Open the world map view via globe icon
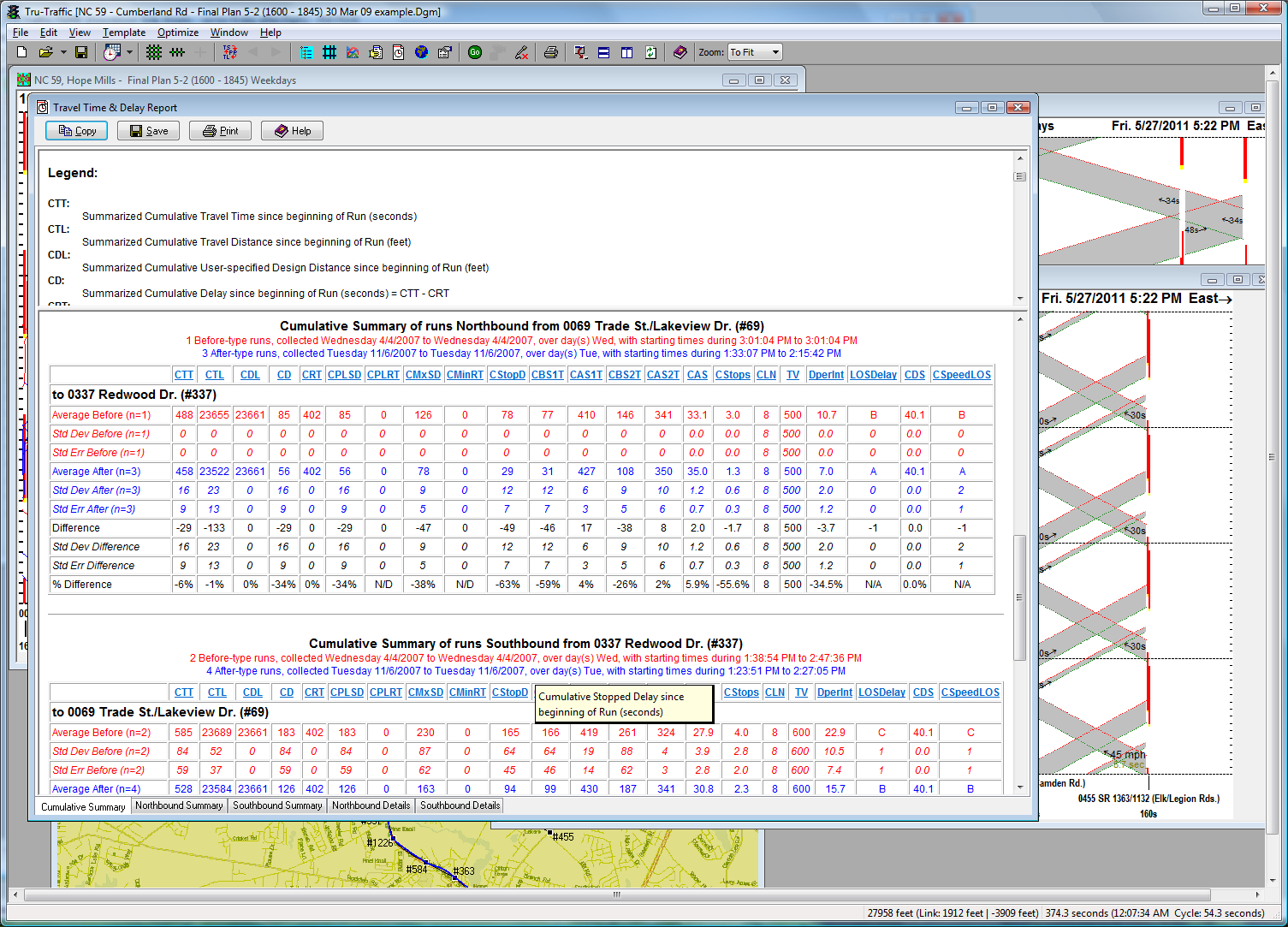1288x927 pixels. [421, 51]
